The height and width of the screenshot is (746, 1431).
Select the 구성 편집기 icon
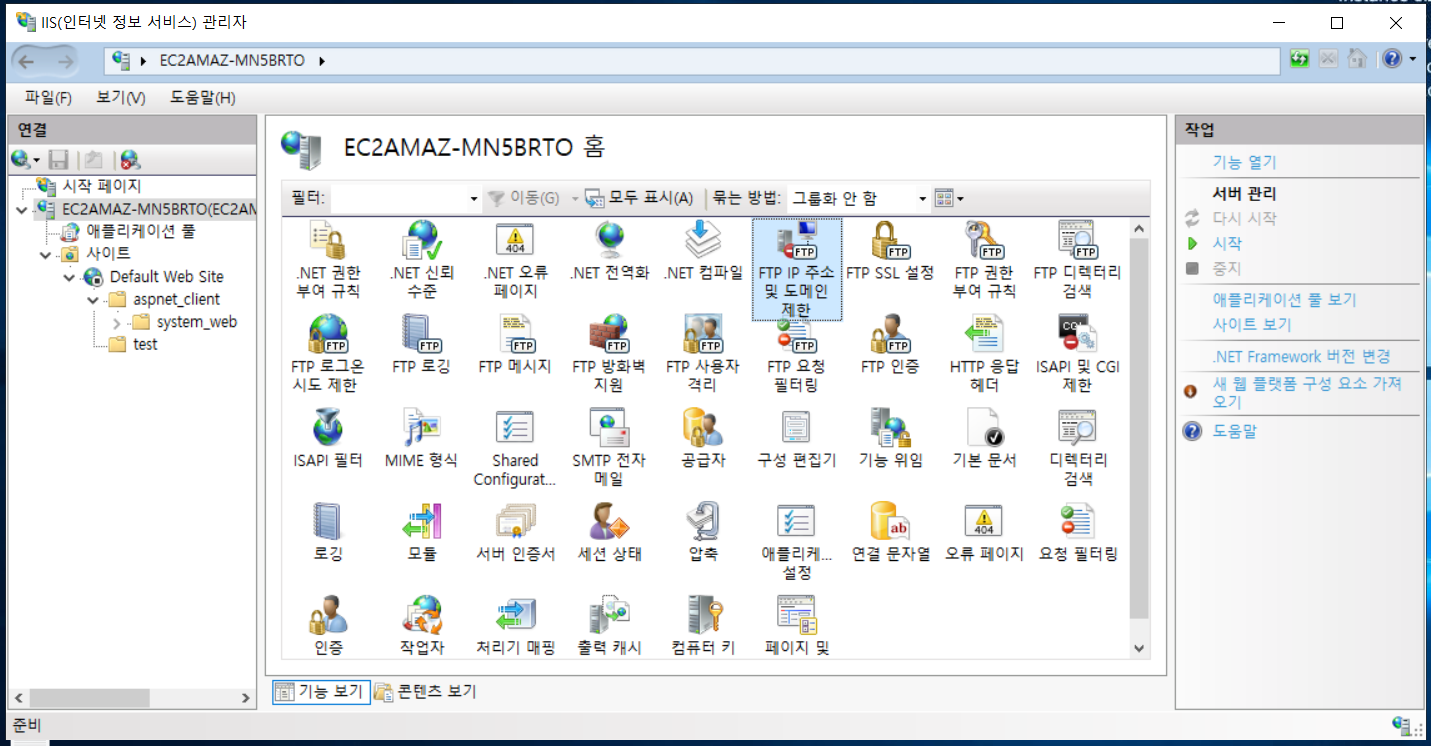point(797,440)
